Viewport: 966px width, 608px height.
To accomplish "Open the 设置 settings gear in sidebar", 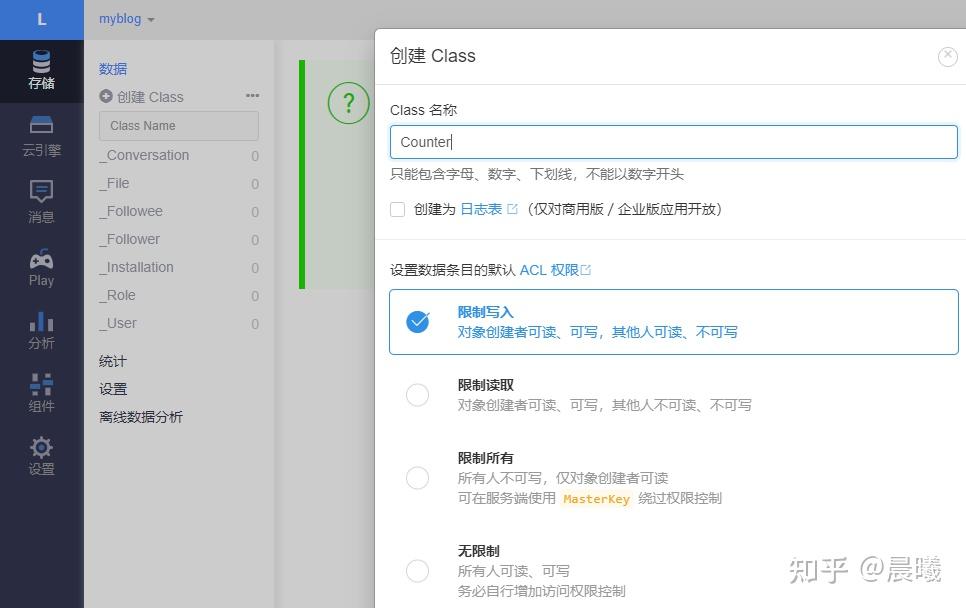I will (41, 453).
